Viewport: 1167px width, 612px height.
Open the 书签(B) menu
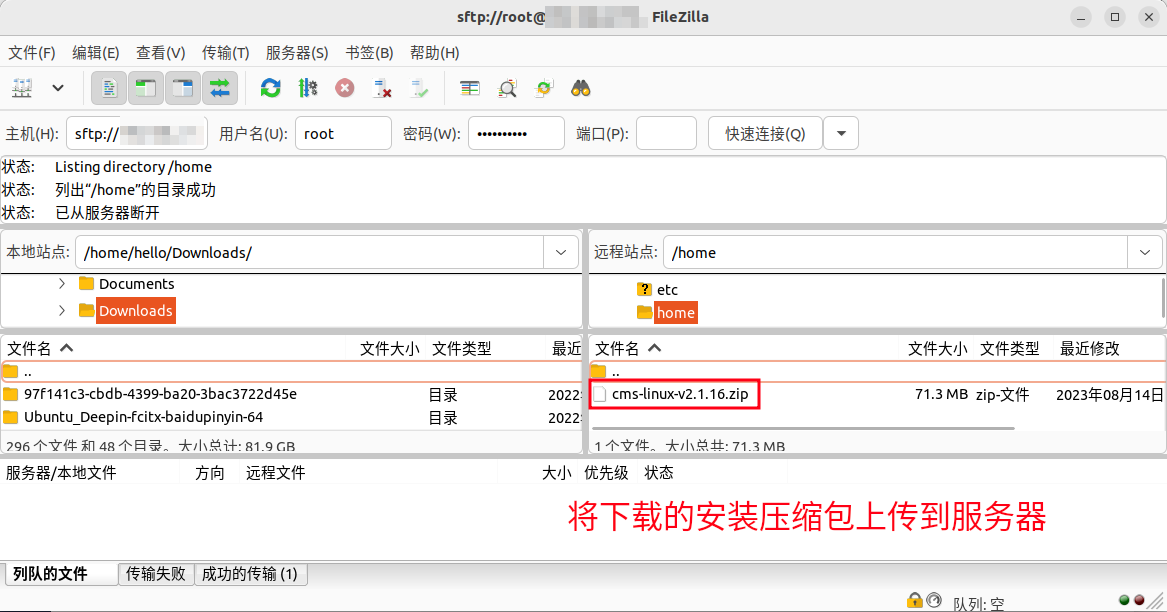tap(369, 53)
